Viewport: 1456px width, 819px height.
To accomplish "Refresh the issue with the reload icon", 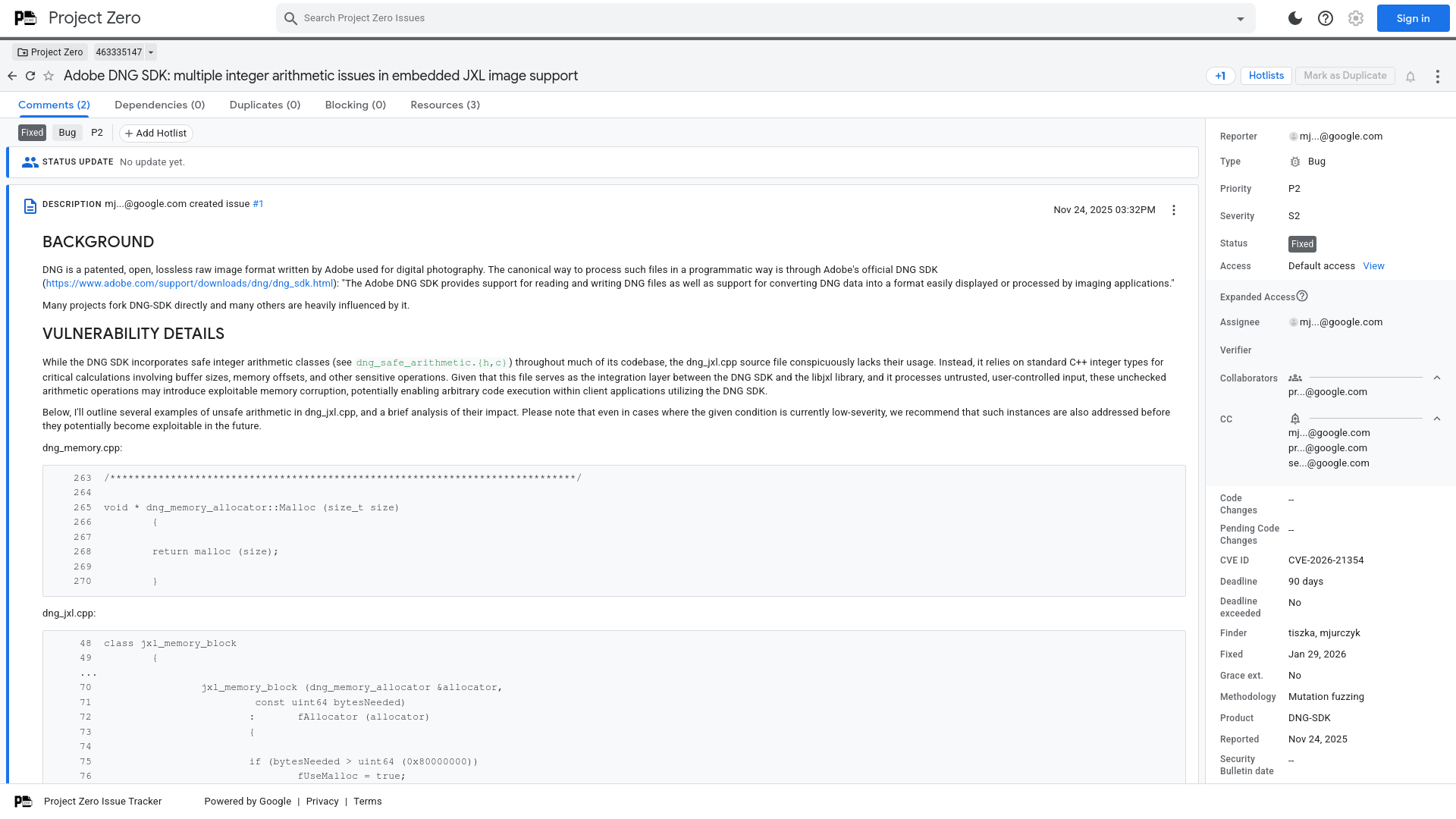I will coord(30,76).
